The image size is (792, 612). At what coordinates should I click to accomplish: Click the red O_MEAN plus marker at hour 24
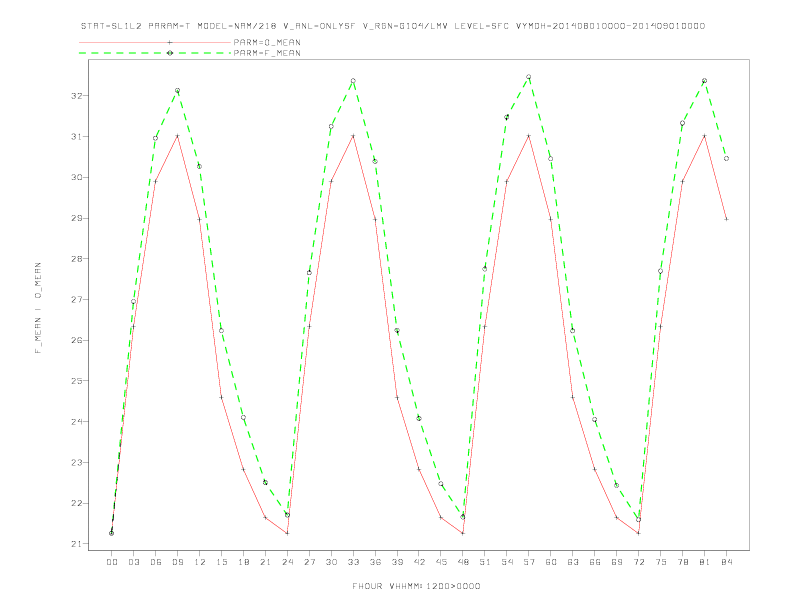[x=287, y=533]
